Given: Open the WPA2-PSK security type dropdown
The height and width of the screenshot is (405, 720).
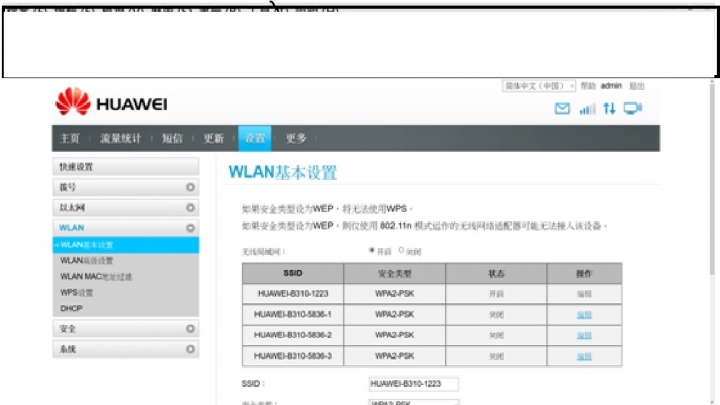Looking at the screenshot, I should (x=413, y=402).
